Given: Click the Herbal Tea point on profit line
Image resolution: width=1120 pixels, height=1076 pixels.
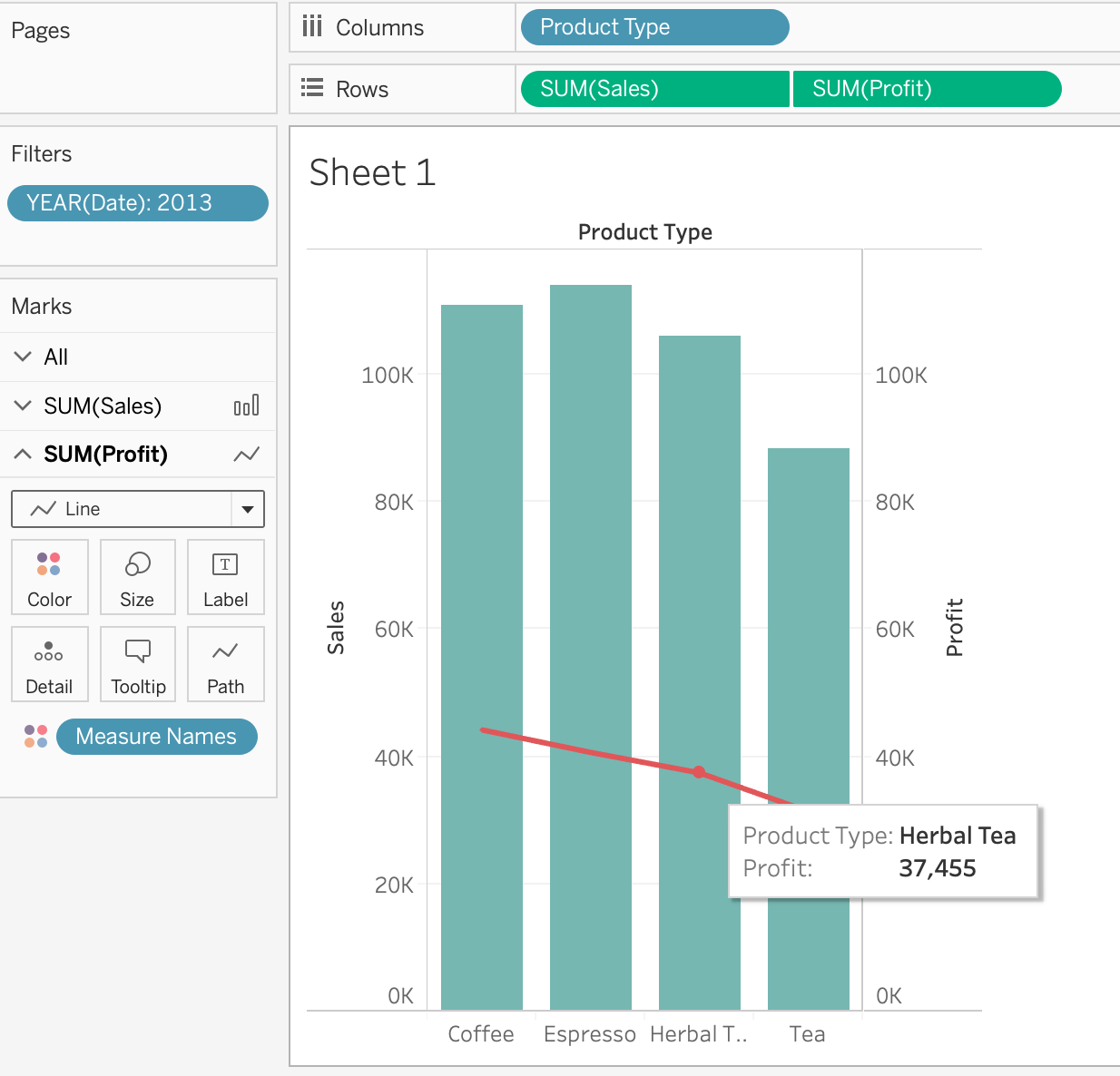Looking at the screenshot, I should coord(699,772).
